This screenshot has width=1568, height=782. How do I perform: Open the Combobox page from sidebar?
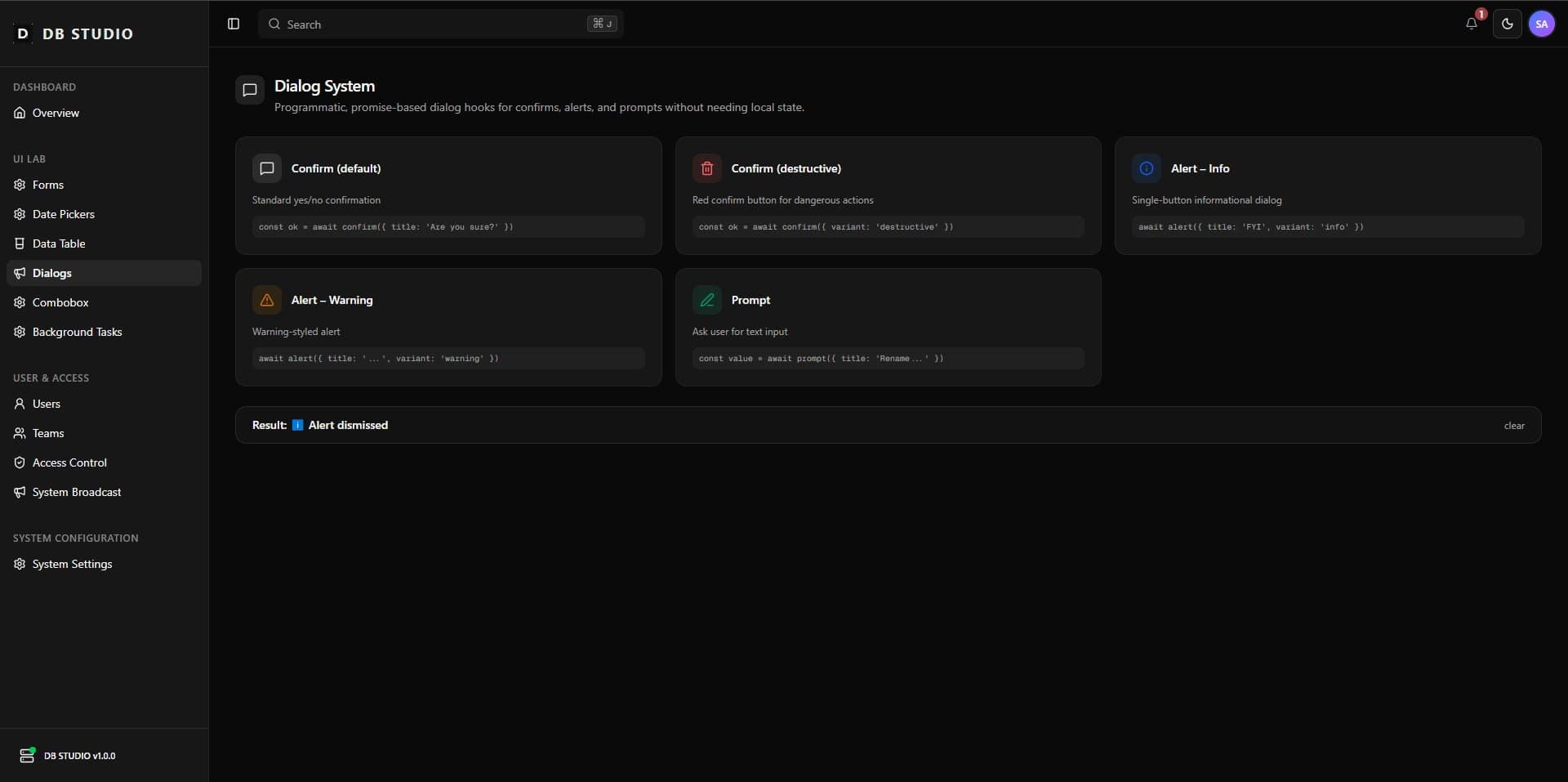pyautogui.click(x=60, y=302)
